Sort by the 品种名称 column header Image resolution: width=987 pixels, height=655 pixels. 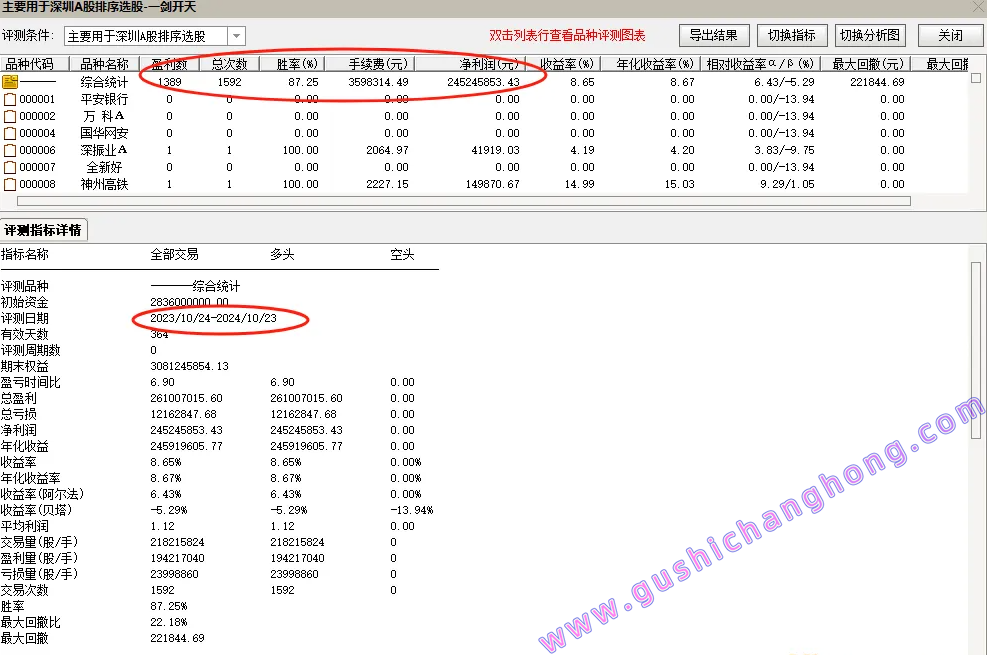coord(104,64)
